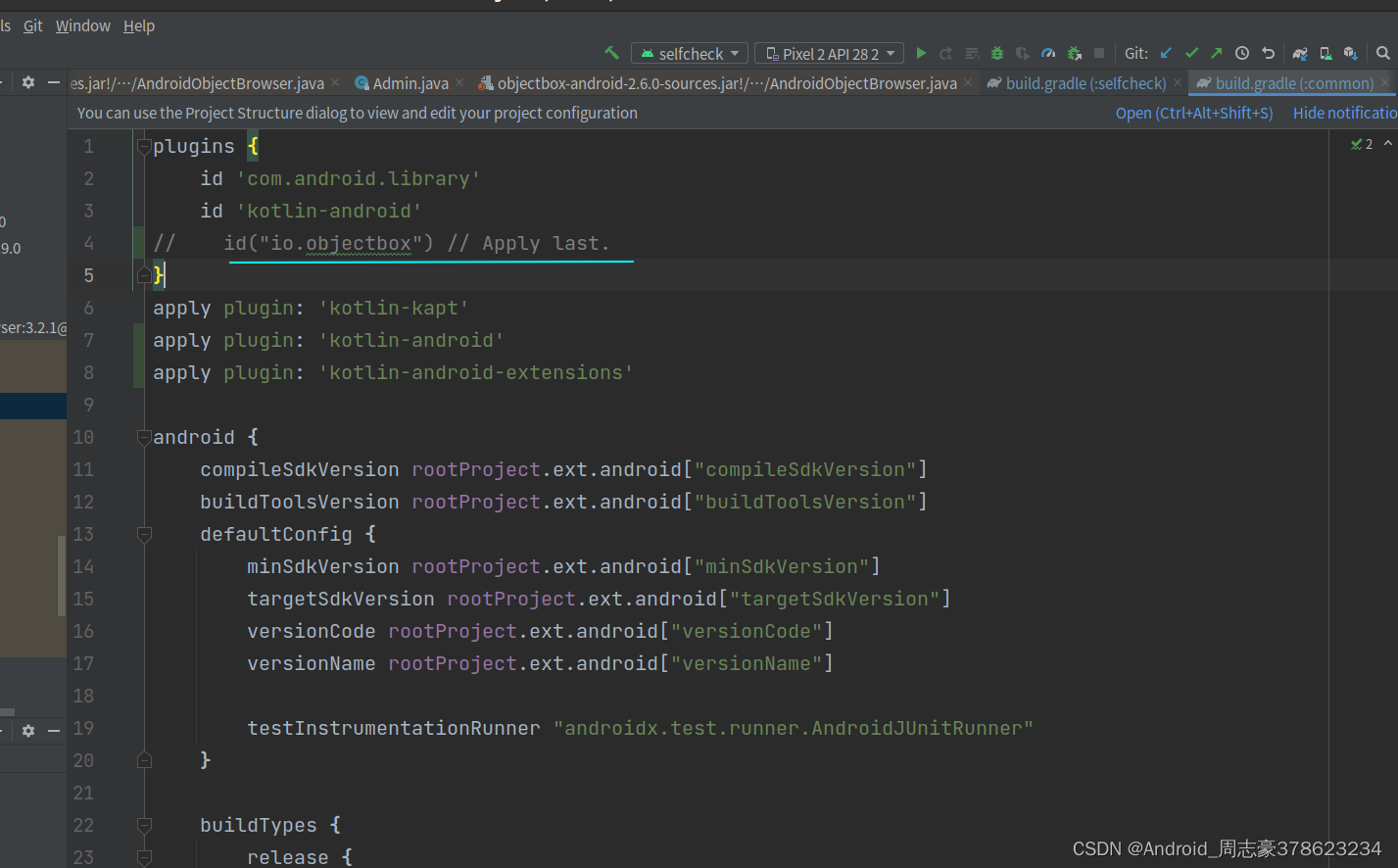Click the commented io.objectbox line
The height and width of the screenshot is (868, 1398).
pyautogui.click(x=381, y=243)
